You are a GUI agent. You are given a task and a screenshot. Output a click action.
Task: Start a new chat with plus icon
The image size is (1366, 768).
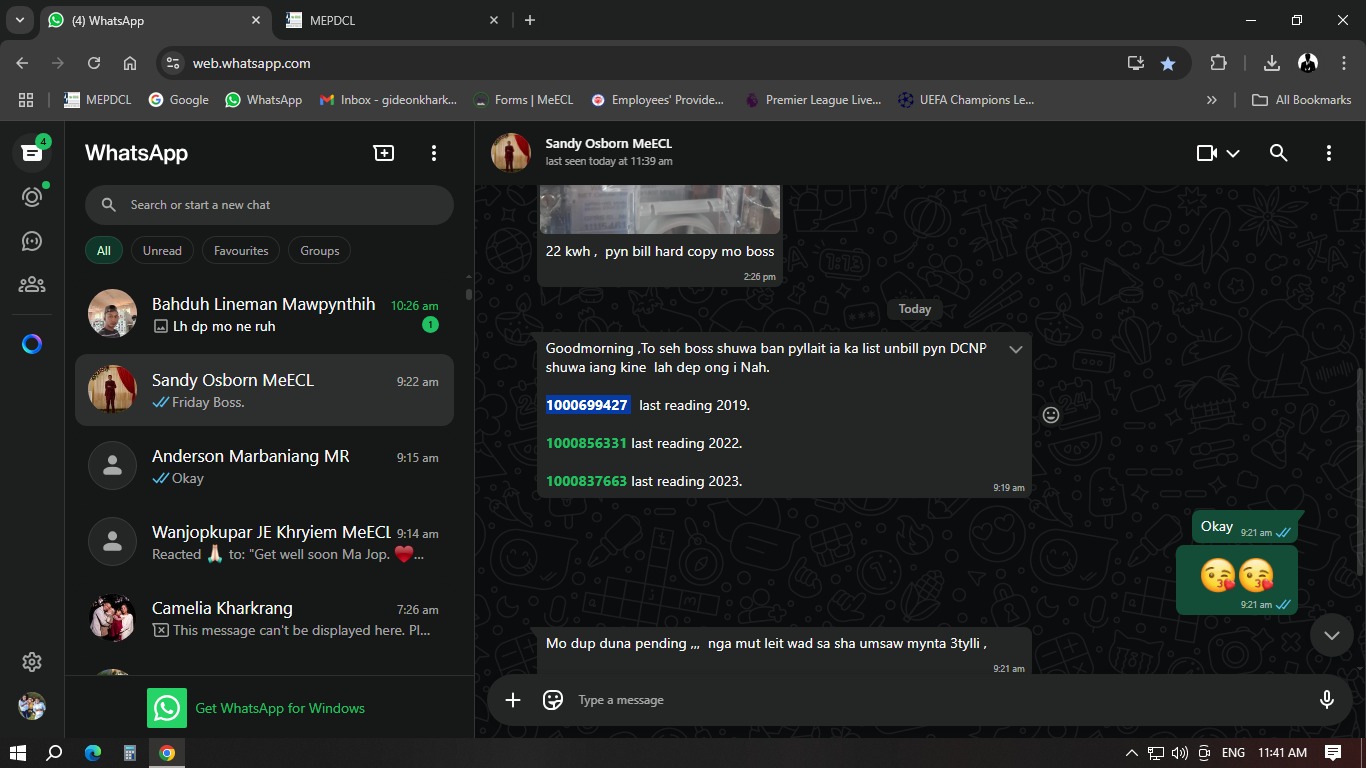click(x=384, y=153)
